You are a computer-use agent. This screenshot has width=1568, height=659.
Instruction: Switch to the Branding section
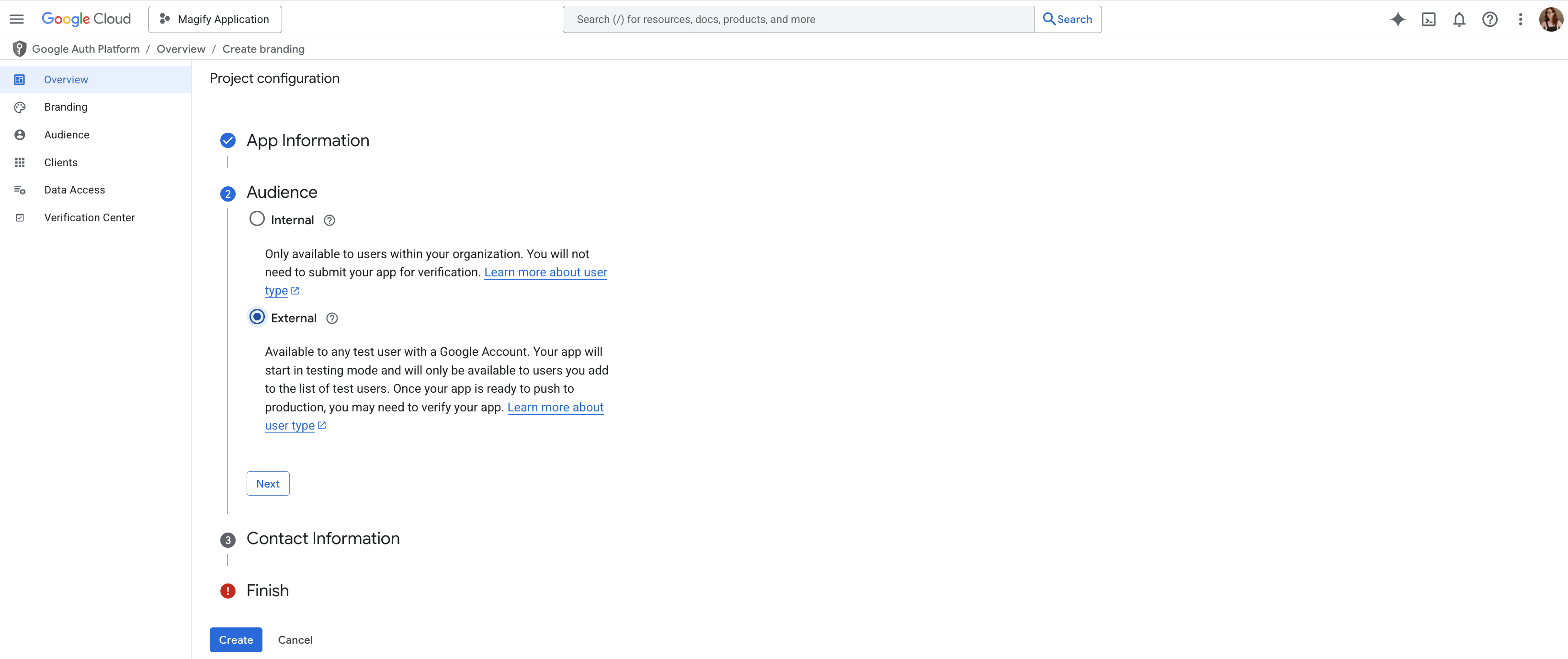(66, 106)
